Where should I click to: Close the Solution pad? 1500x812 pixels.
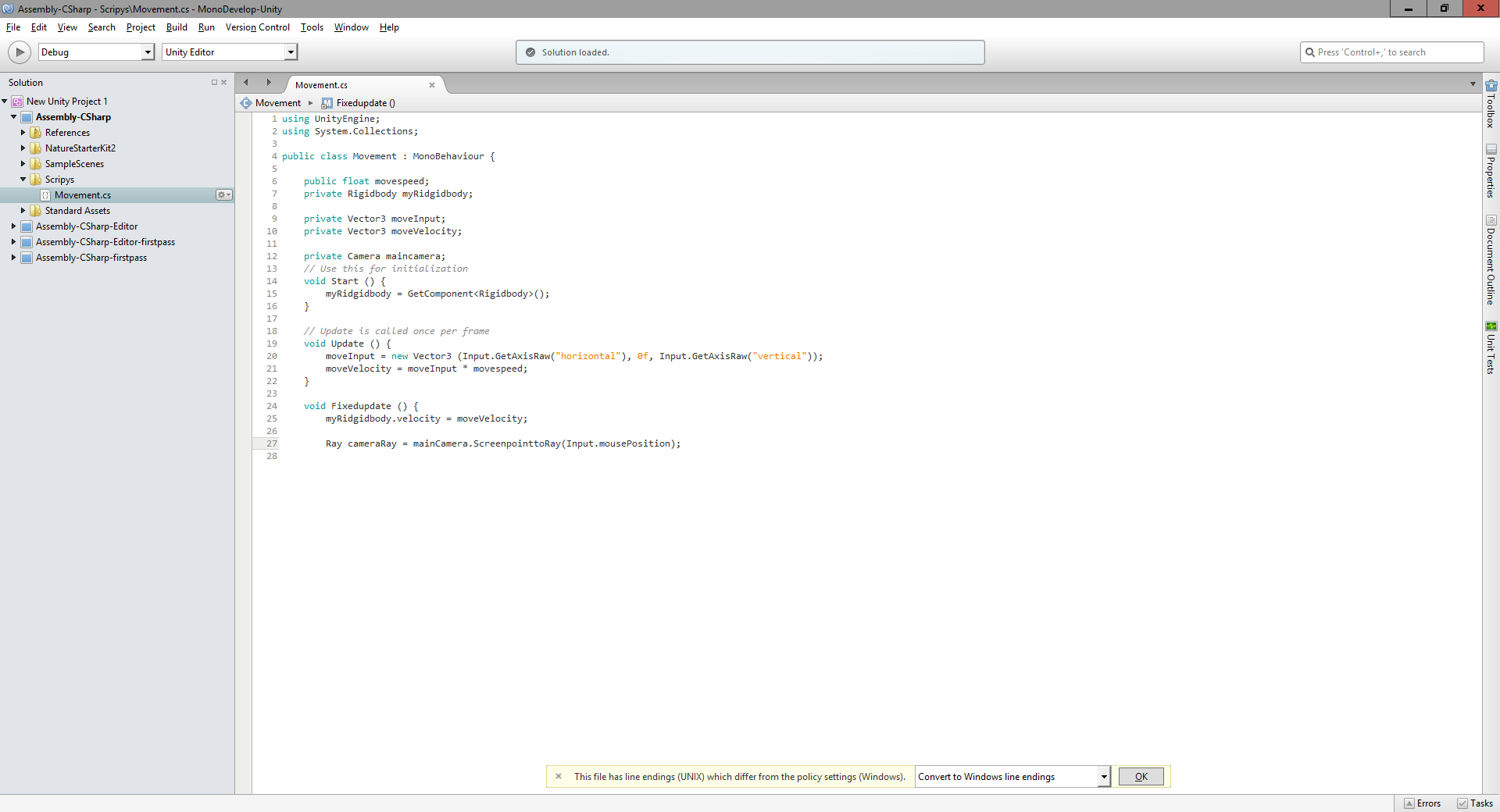click(224, 82)
